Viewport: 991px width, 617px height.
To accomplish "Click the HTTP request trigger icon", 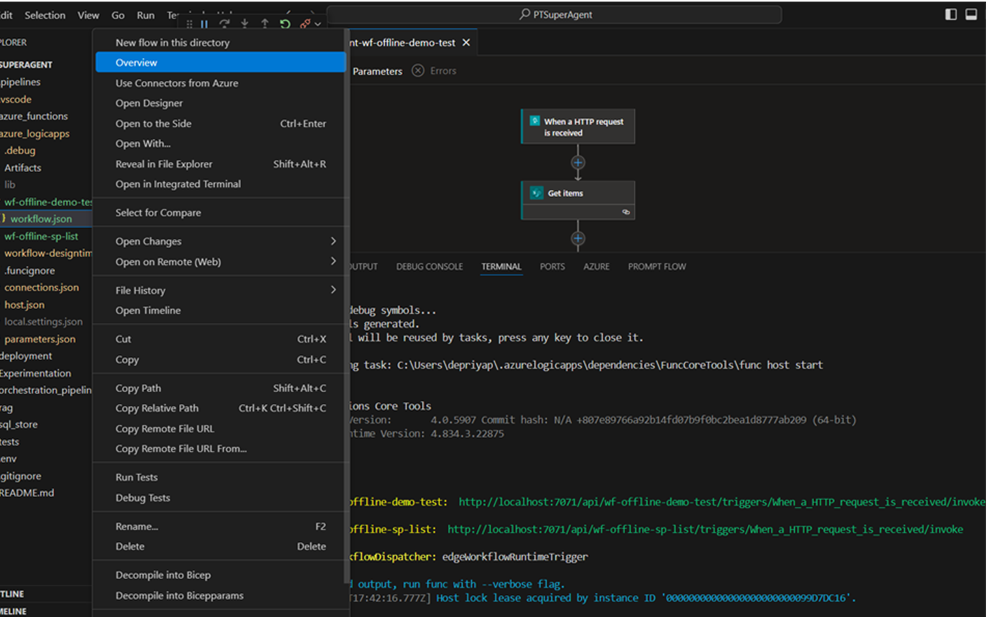I will click(x=535, y=121).
